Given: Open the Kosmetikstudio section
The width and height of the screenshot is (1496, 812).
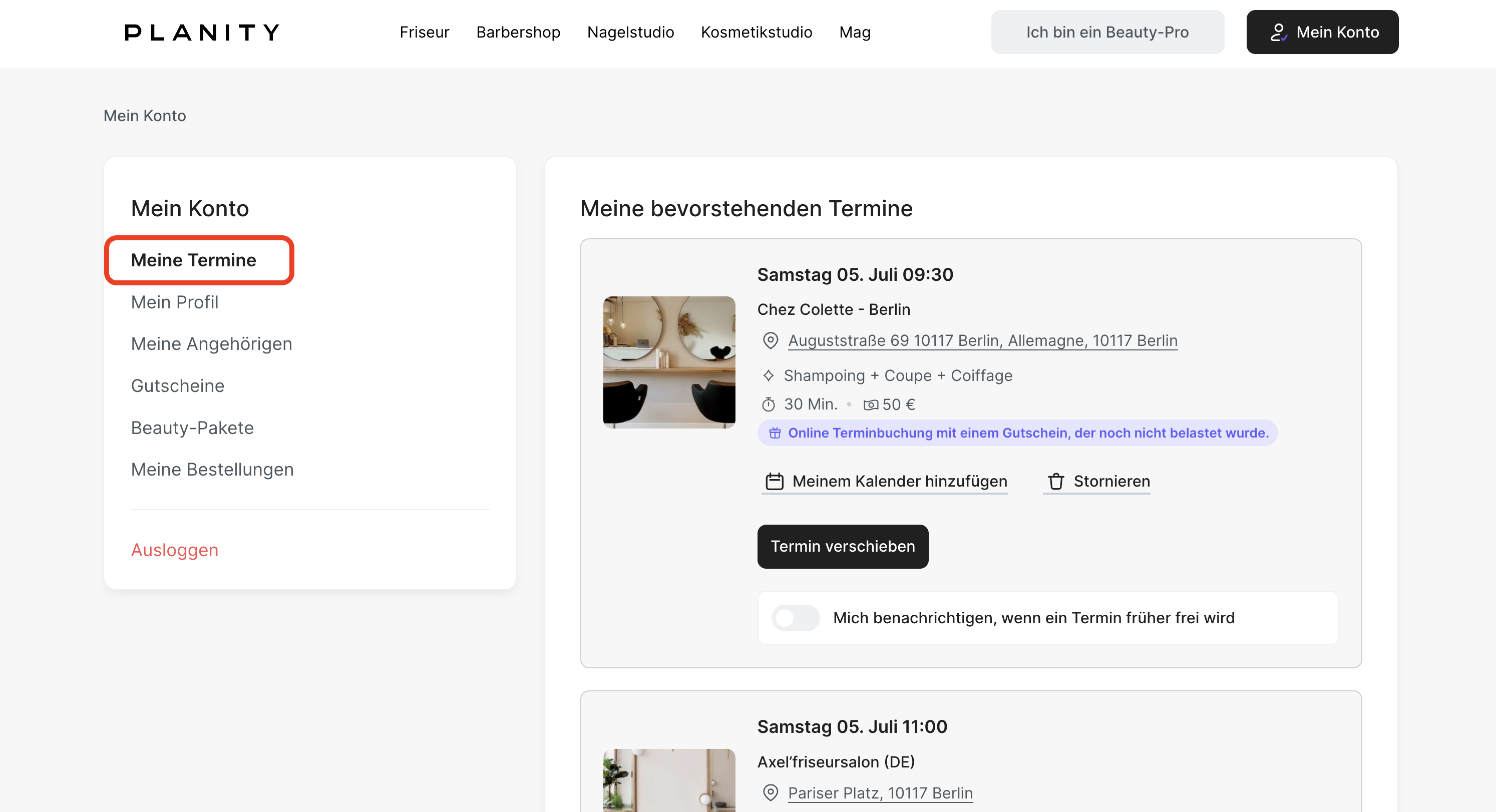Looking at the screenshot, I should click(756, 32).
